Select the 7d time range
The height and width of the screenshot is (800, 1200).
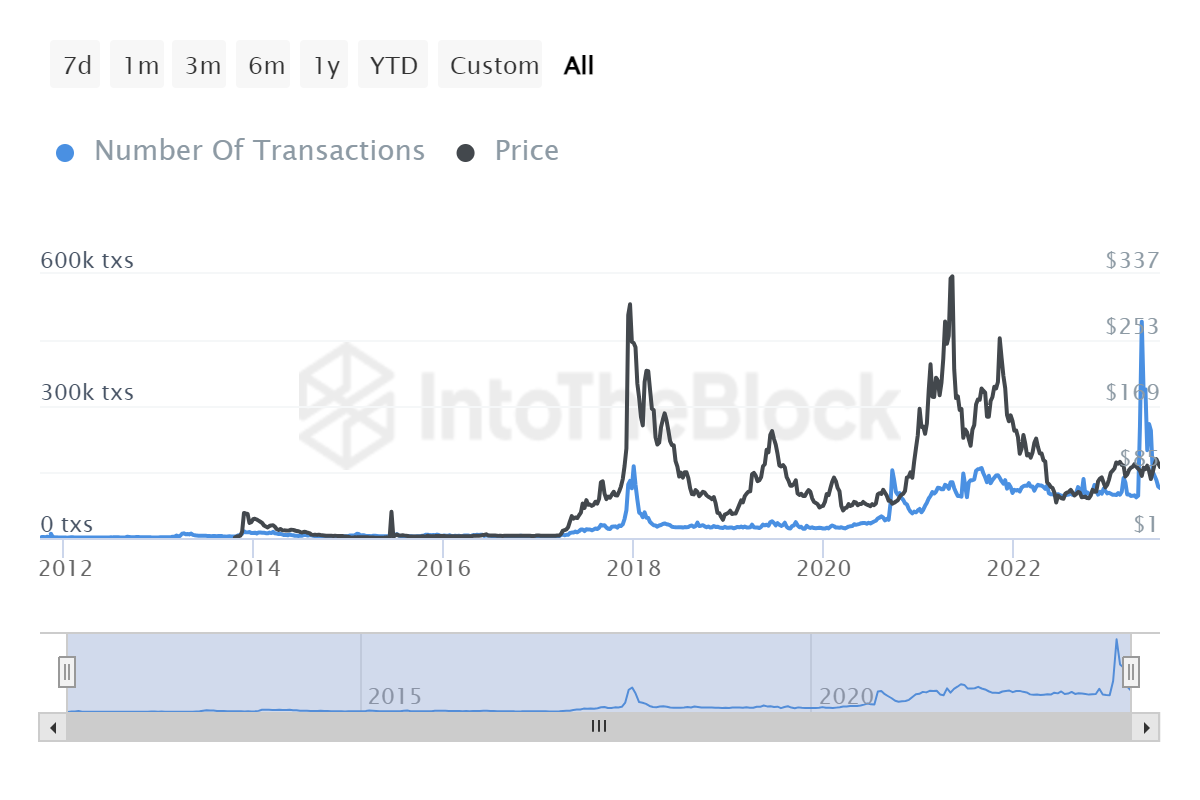[x=75, y=65]
